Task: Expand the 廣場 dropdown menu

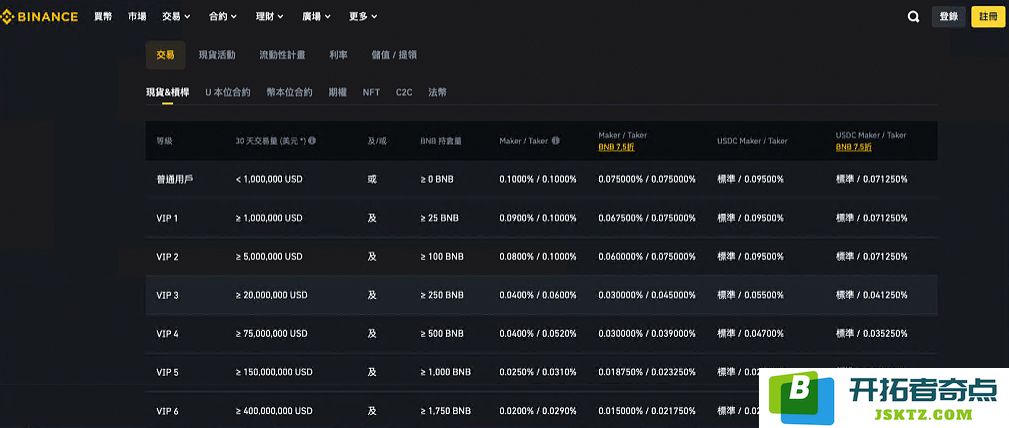Action: pyautogui.click(x=316, y=17)
